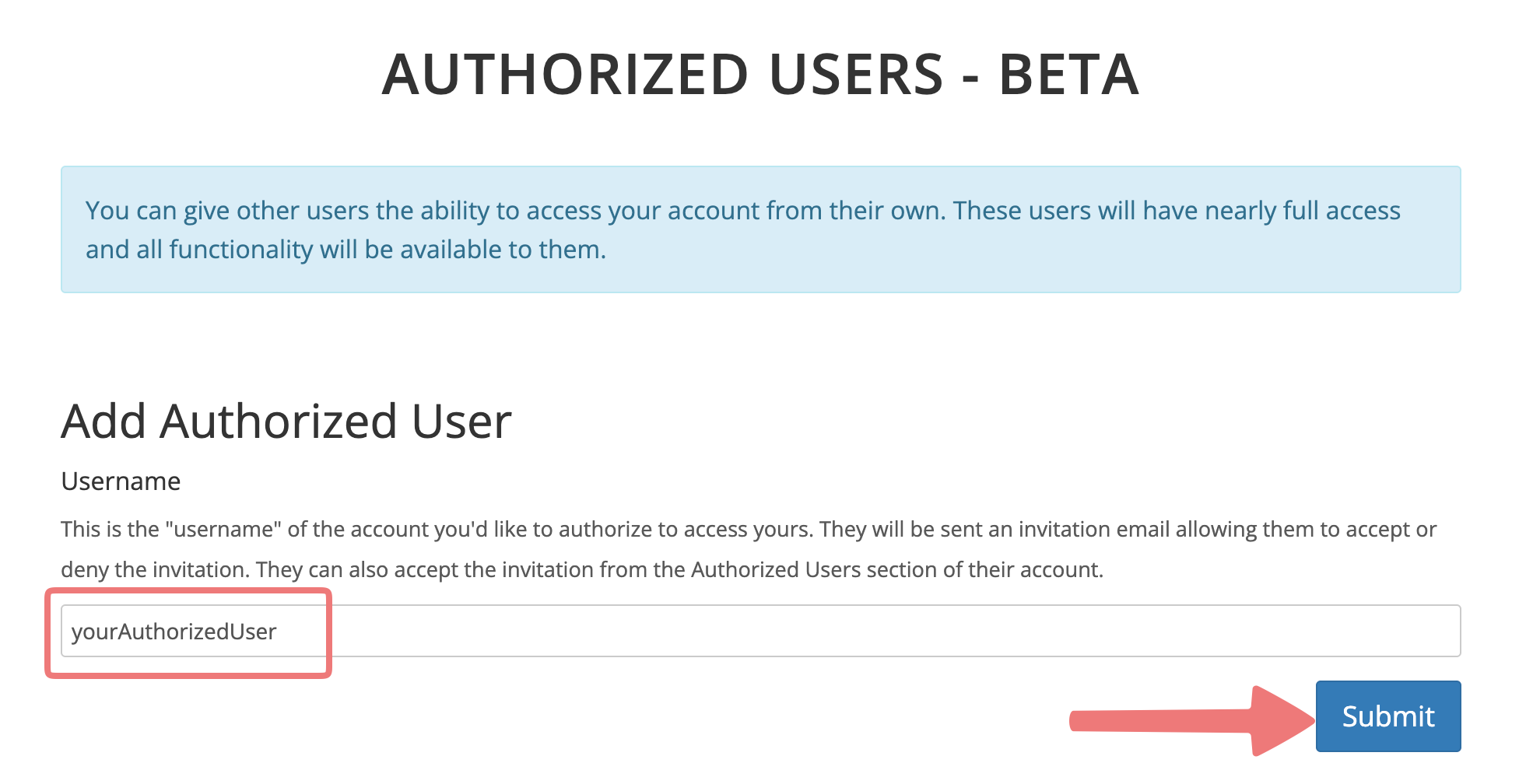
Task: Click the word USERS in page title
Action: (857, 75)
